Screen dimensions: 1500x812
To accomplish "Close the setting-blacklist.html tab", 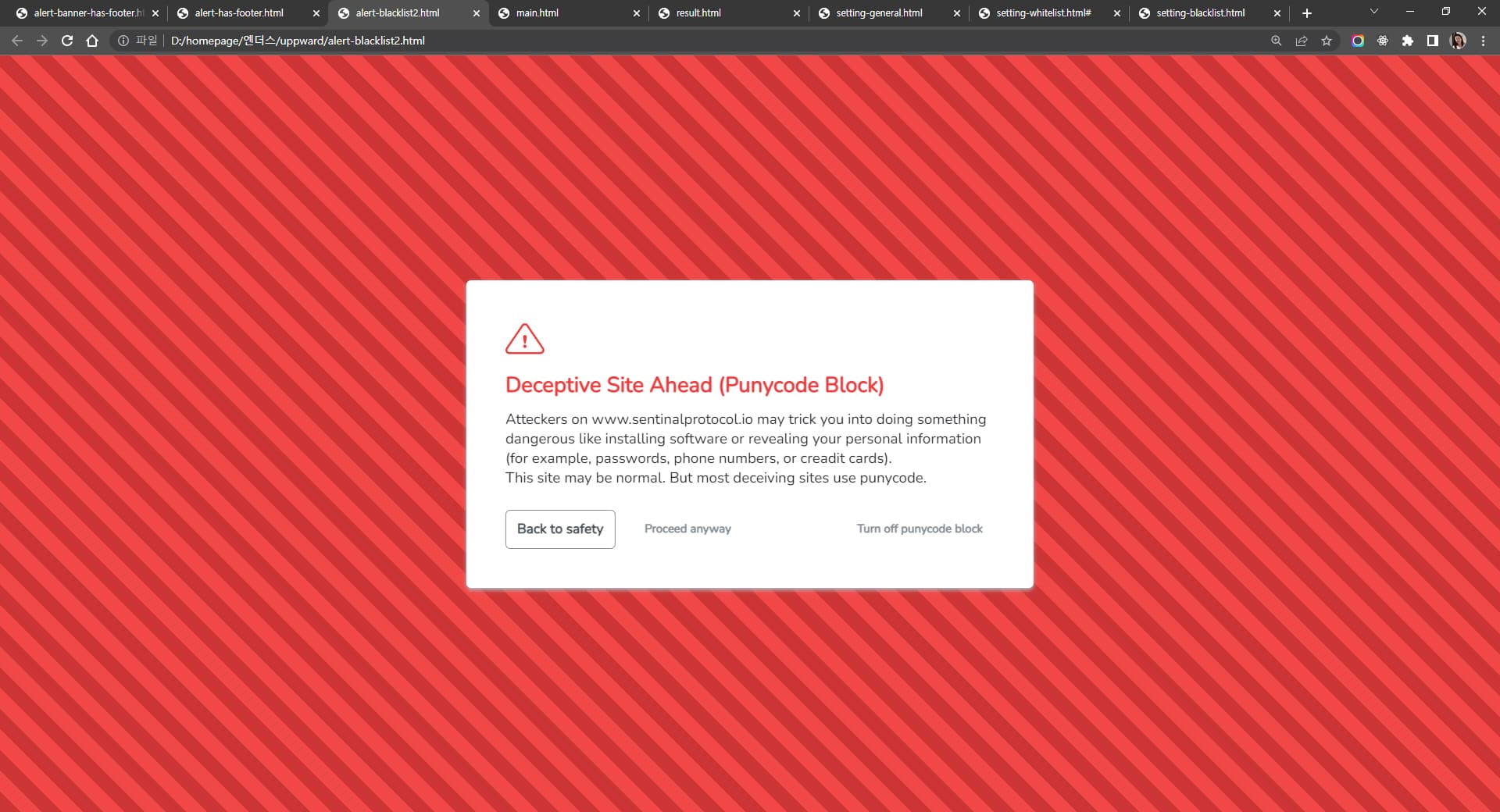I will coord(1277,13).
